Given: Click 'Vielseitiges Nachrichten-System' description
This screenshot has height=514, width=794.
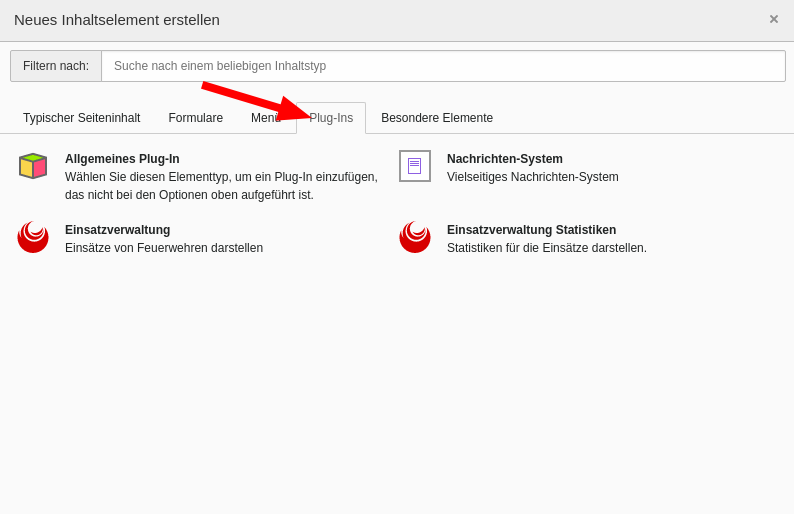Looking at the screenshot, I should pyautogui.click(x=532, y=177).
